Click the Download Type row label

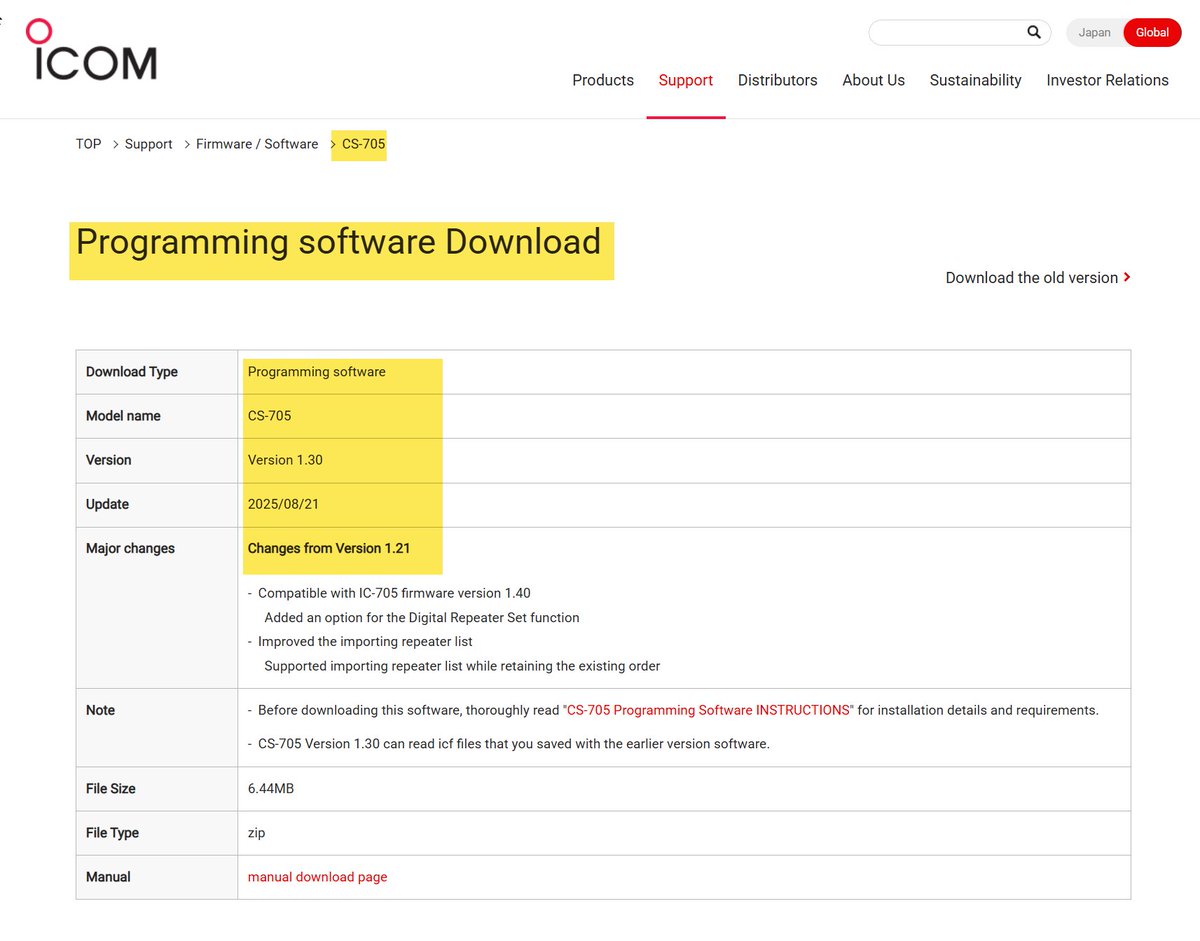pos(132,372)
